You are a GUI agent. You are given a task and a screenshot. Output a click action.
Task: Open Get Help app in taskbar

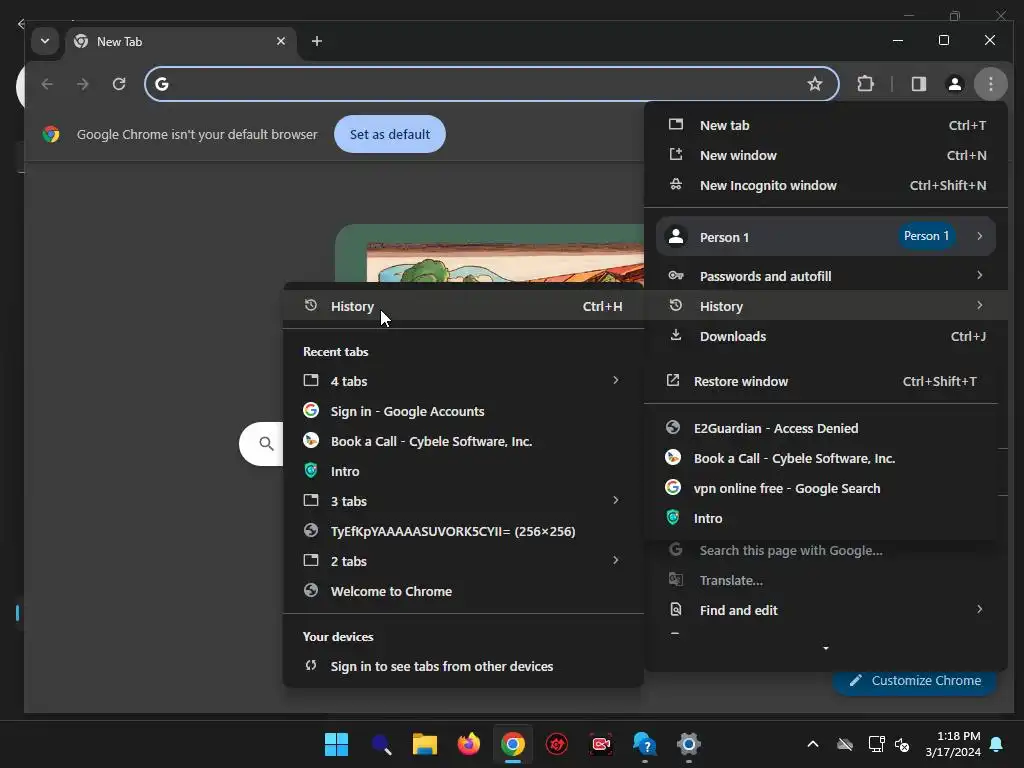point(645,744)
